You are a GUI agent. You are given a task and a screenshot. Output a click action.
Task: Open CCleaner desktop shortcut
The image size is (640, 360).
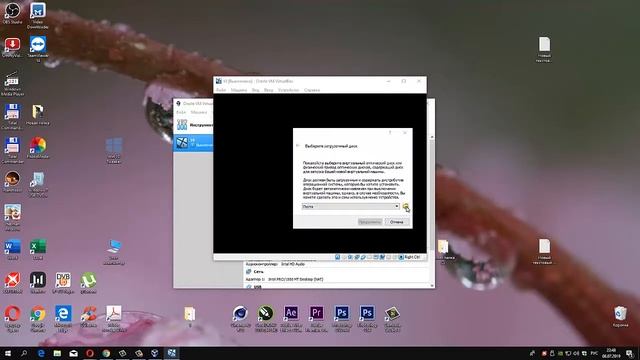pyautogui.click(x=88, y=317)
